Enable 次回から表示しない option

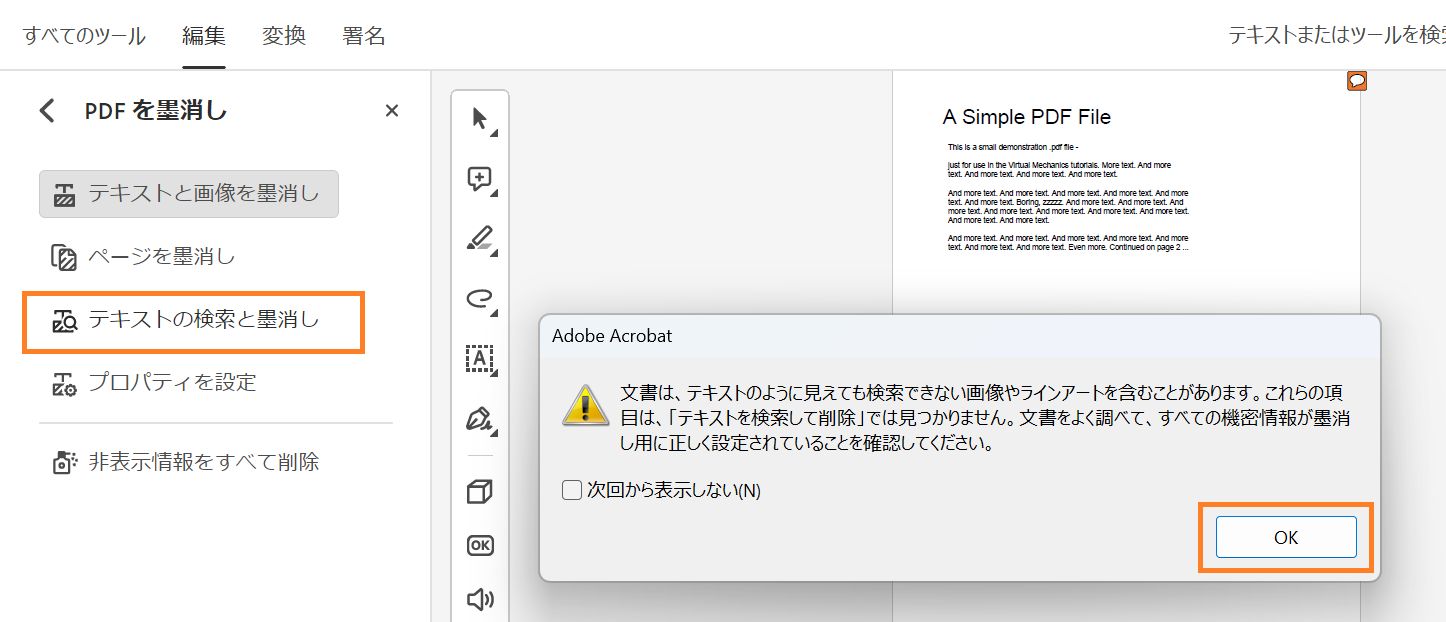[x=571, y=490]
